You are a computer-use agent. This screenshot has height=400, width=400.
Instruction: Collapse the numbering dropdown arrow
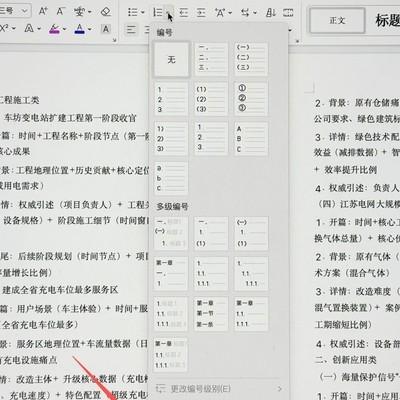169,13
